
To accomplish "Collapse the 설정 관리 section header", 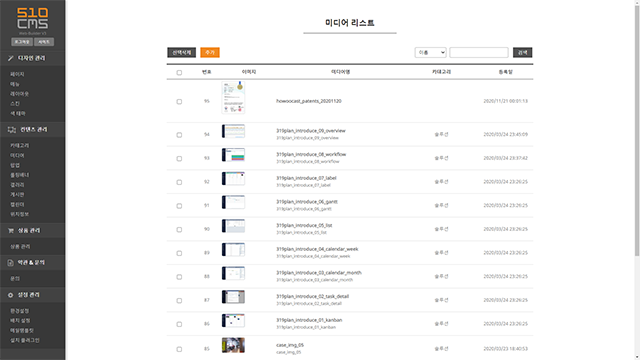I will 32,295.
